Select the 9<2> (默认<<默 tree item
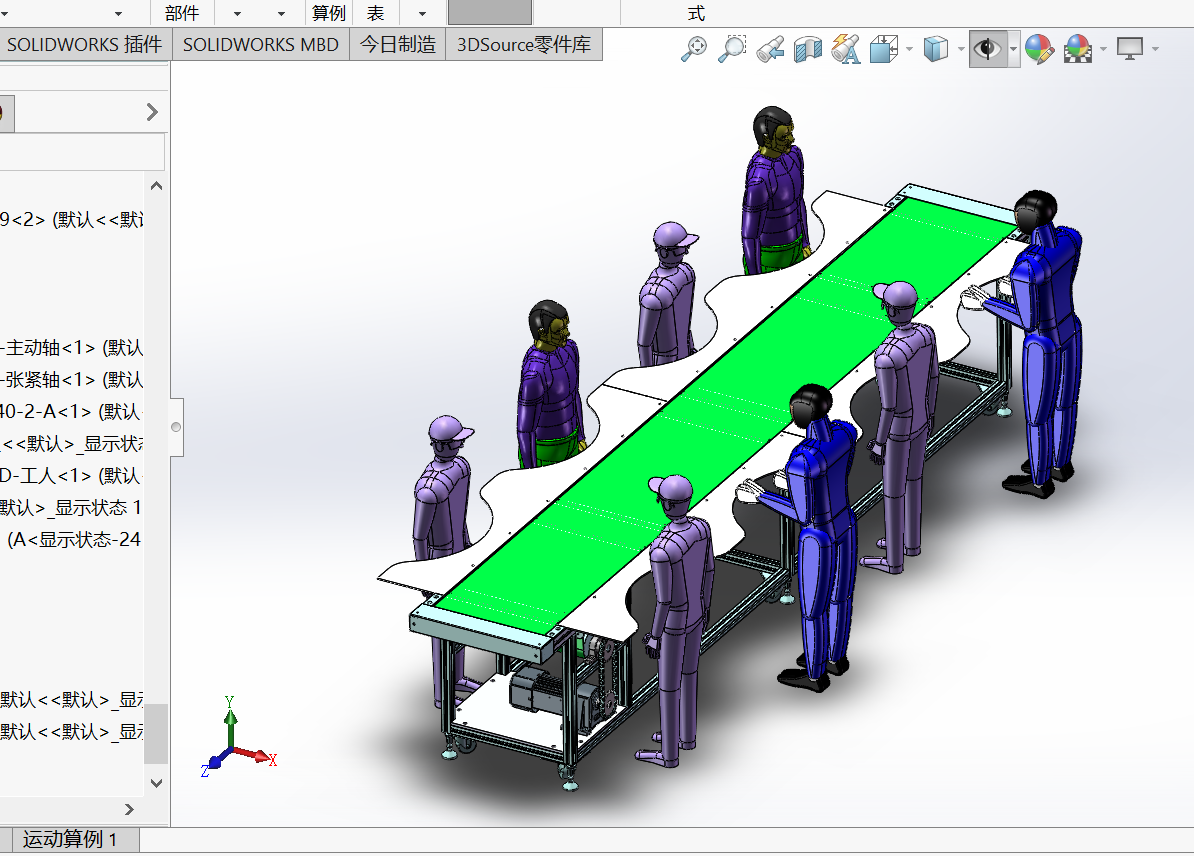Screen dimensions: 1194x856 pyautogui.click(x=72, y=220)
